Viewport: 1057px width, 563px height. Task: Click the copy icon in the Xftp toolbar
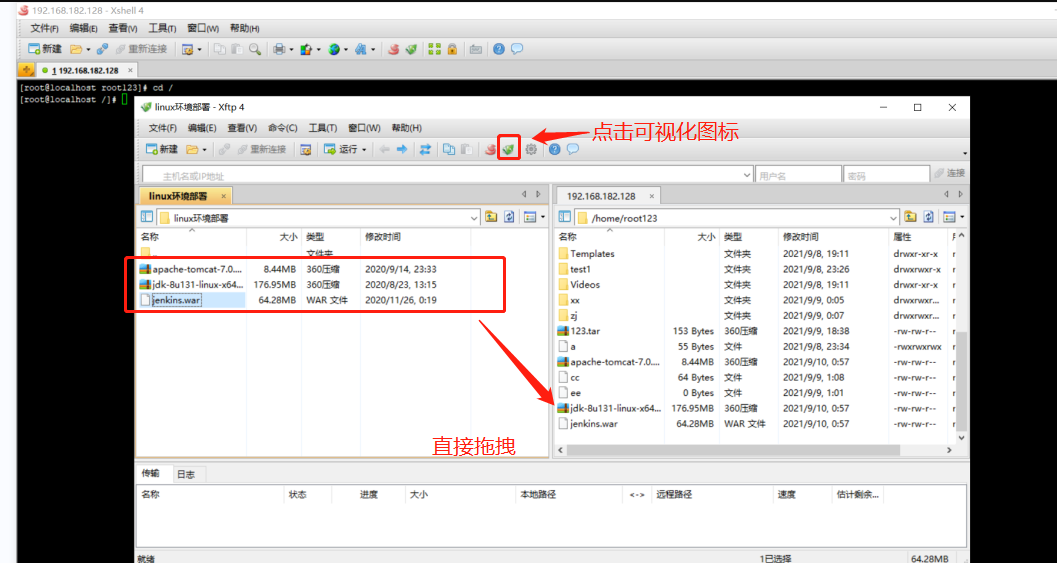(x=448, y=149)
